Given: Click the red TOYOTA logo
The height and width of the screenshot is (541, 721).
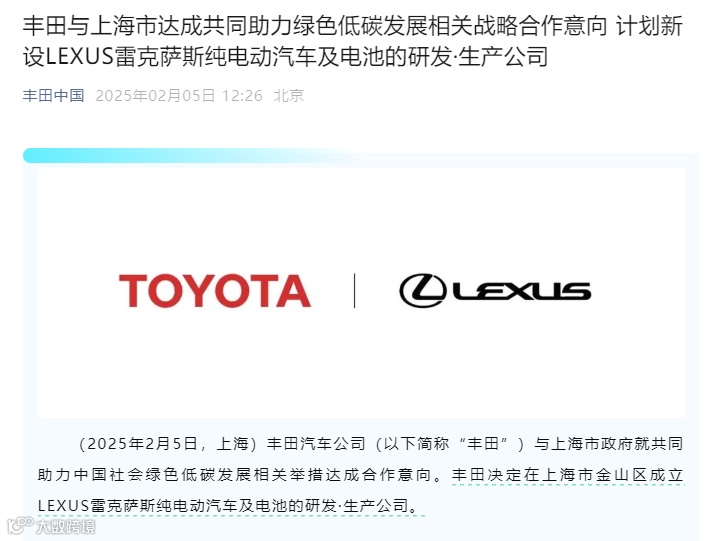Looking at the screenshot, I should [x=215, y=290].
